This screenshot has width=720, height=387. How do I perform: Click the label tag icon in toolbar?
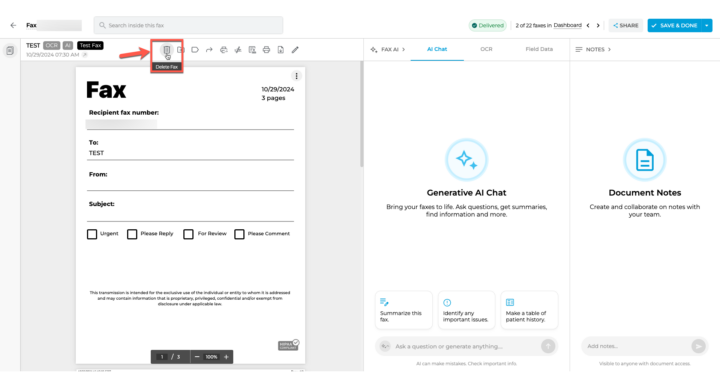[195, 50]
